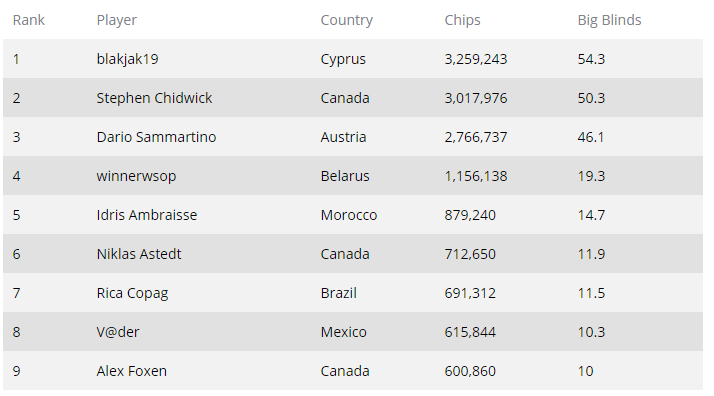Click the Alex Foxen player entry

click(132, 371)
